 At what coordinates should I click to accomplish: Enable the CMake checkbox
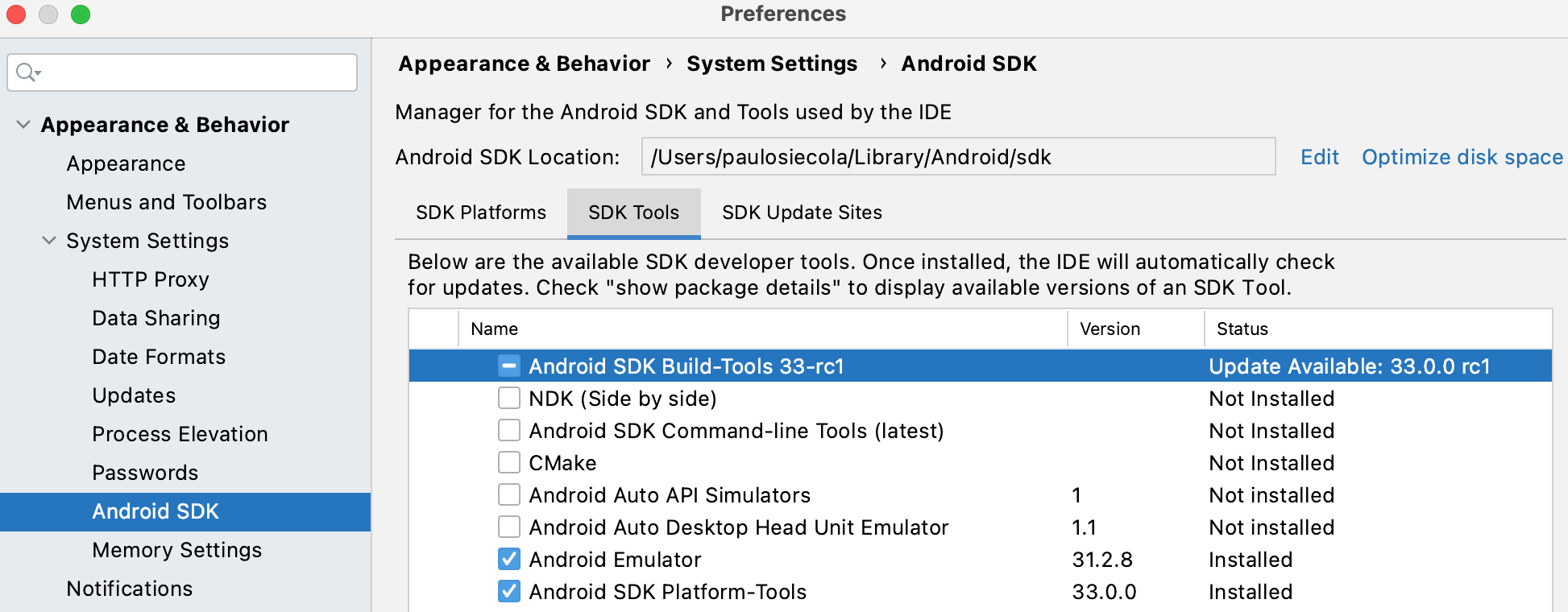pyautogui.click(x=508, y=463)
